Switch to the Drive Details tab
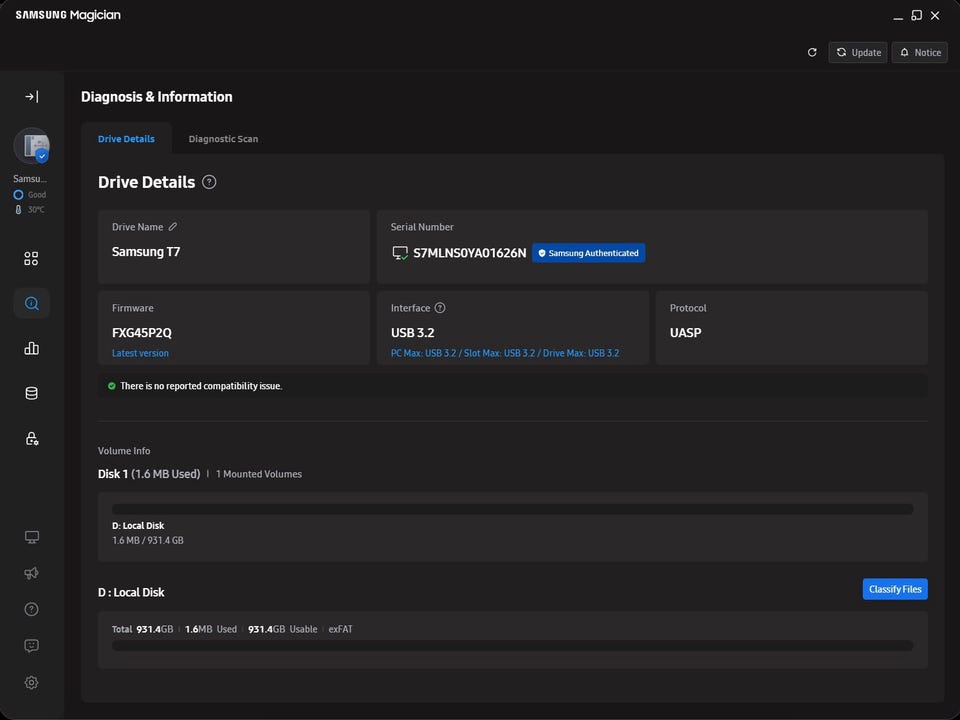The width and height of the screenshot is (960, 720). pyautogui.click(x=126, y=139)
